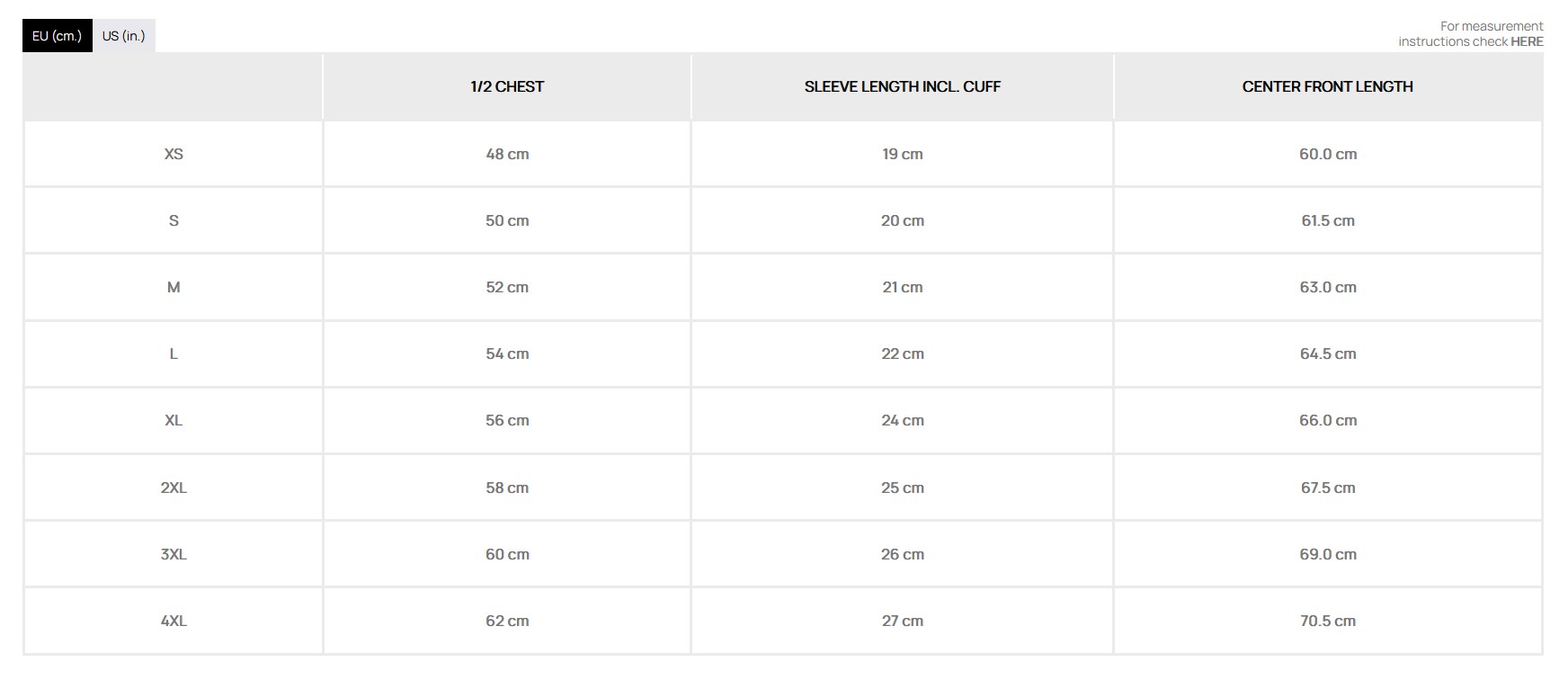Select the L size row label
Viewport: 1568px width, 680px height.
[174, 353]
